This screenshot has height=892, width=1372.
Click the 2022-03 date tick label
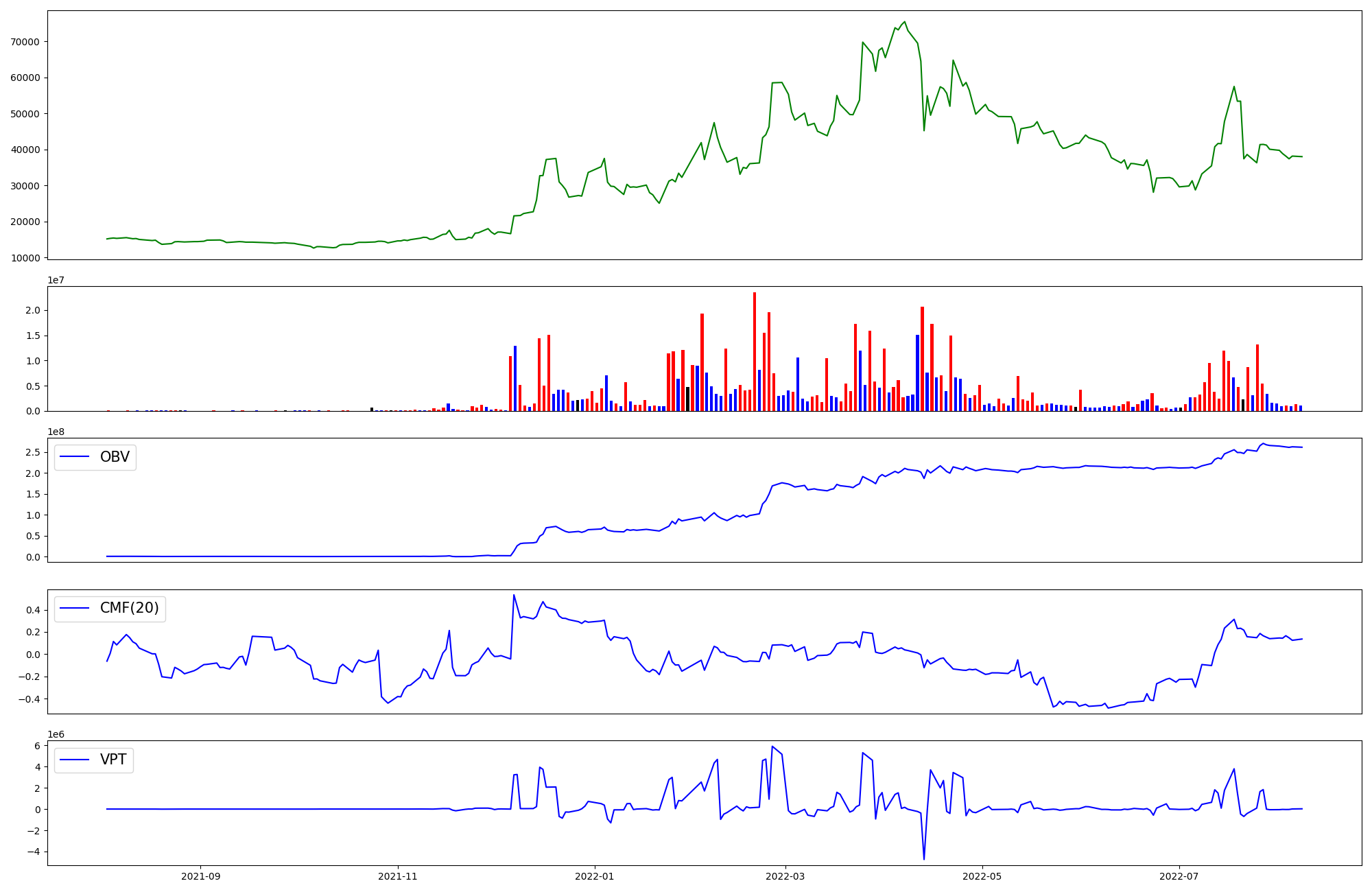coord(785,876)
